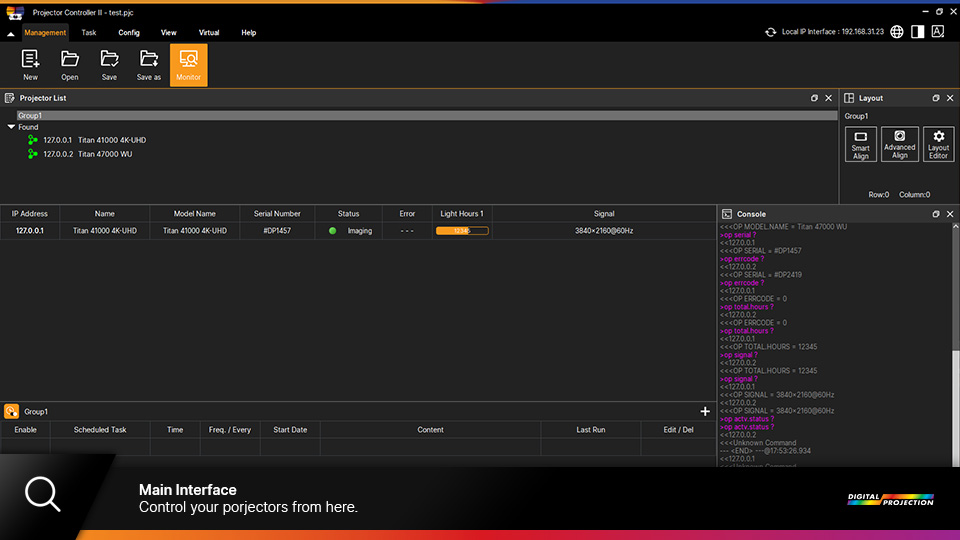
Task: Refresh the local IP interface
Action: point(771,32)
